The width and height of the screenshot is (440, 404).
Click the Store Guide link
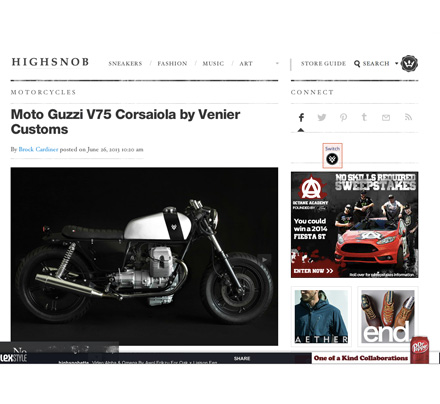tap(323, 64)
